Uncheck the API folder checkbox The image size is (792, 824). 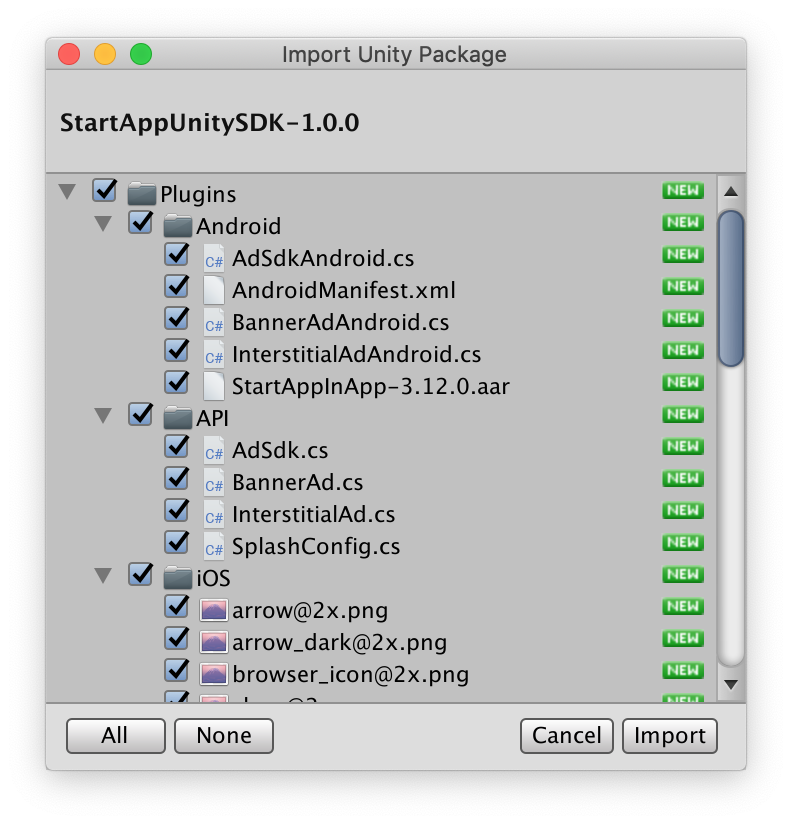click(140, 414)
